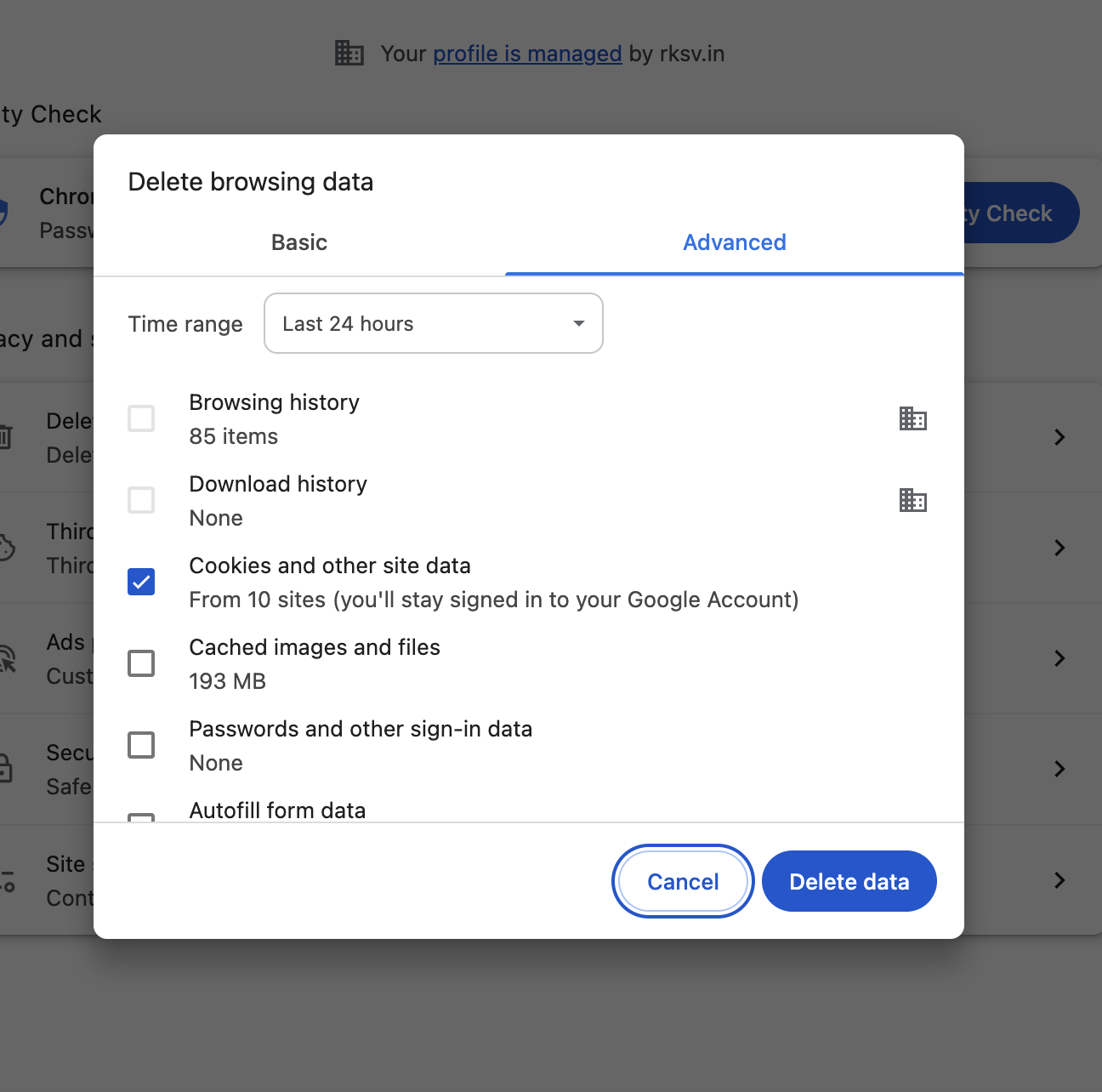Enable the Cached images and files checkbox
Image resolution: width=1102 pixels, height=1092 pixels.
(141, 663)
